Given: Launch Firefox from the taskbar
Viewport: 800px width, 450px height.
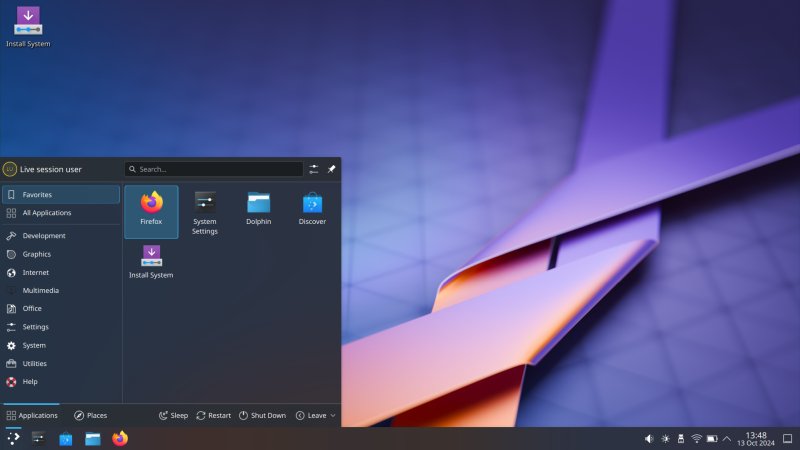Looking at the screenshot, I should [120, 438].
